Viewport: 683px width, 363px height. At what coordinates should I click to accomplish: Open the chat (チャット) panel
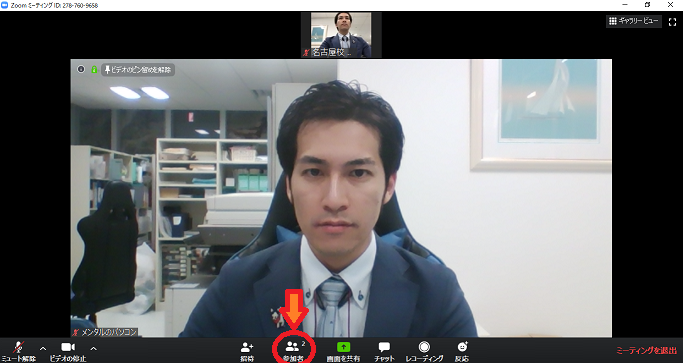coord(384,347)
